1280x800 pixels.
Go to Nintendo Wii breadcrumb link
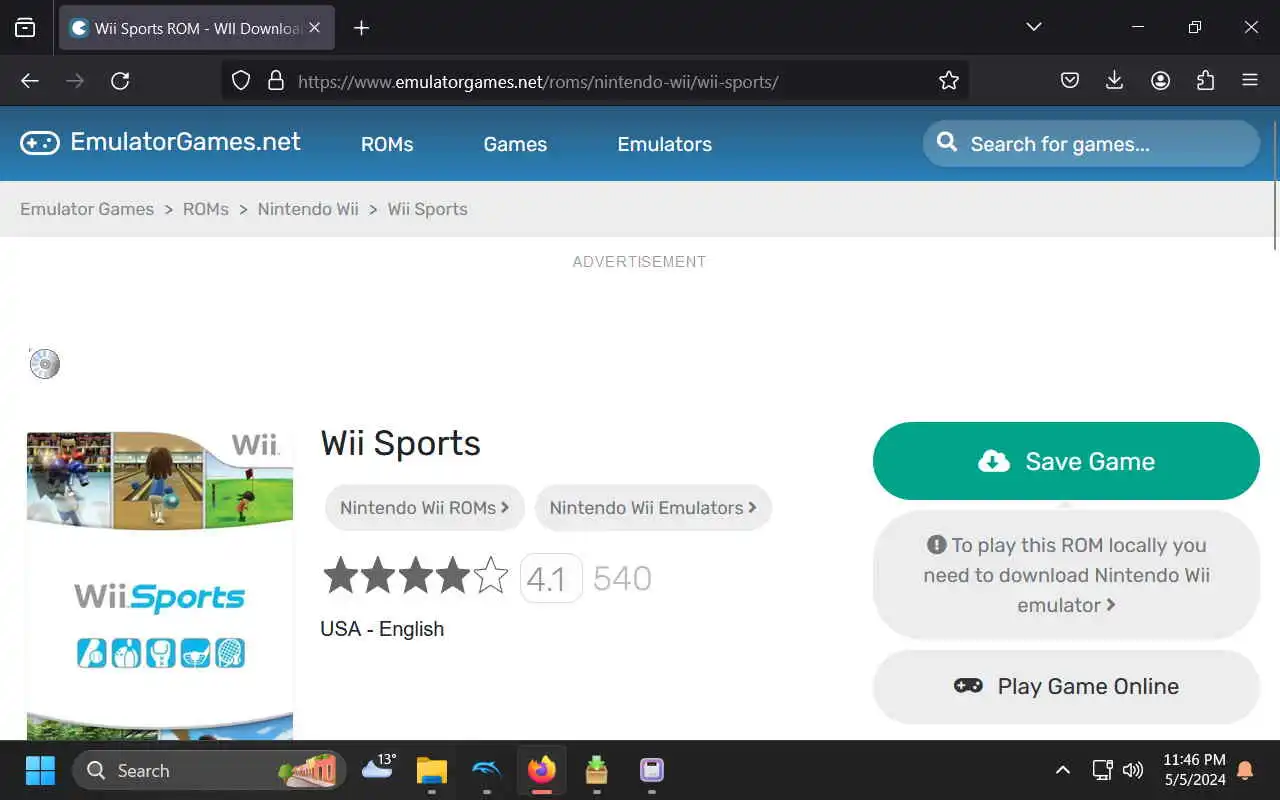pyautogui.click(x=308, y=209)
